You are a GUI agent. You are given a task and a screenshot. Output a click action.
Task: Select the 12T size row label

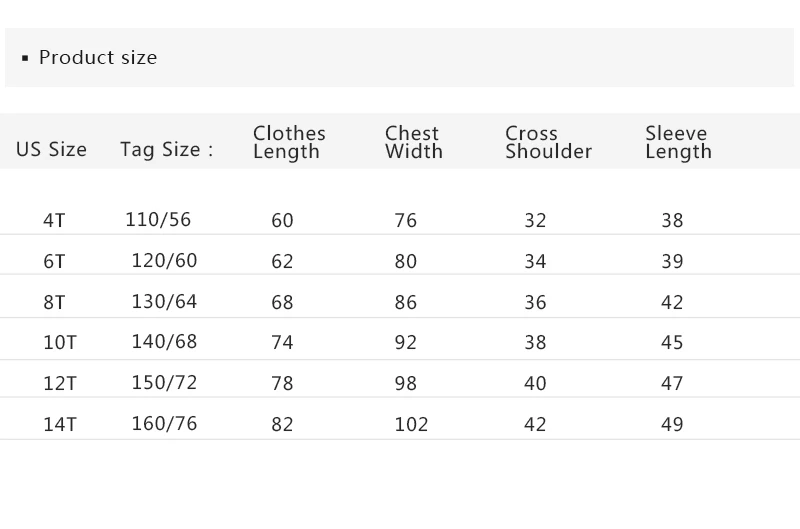click(59, 384)
